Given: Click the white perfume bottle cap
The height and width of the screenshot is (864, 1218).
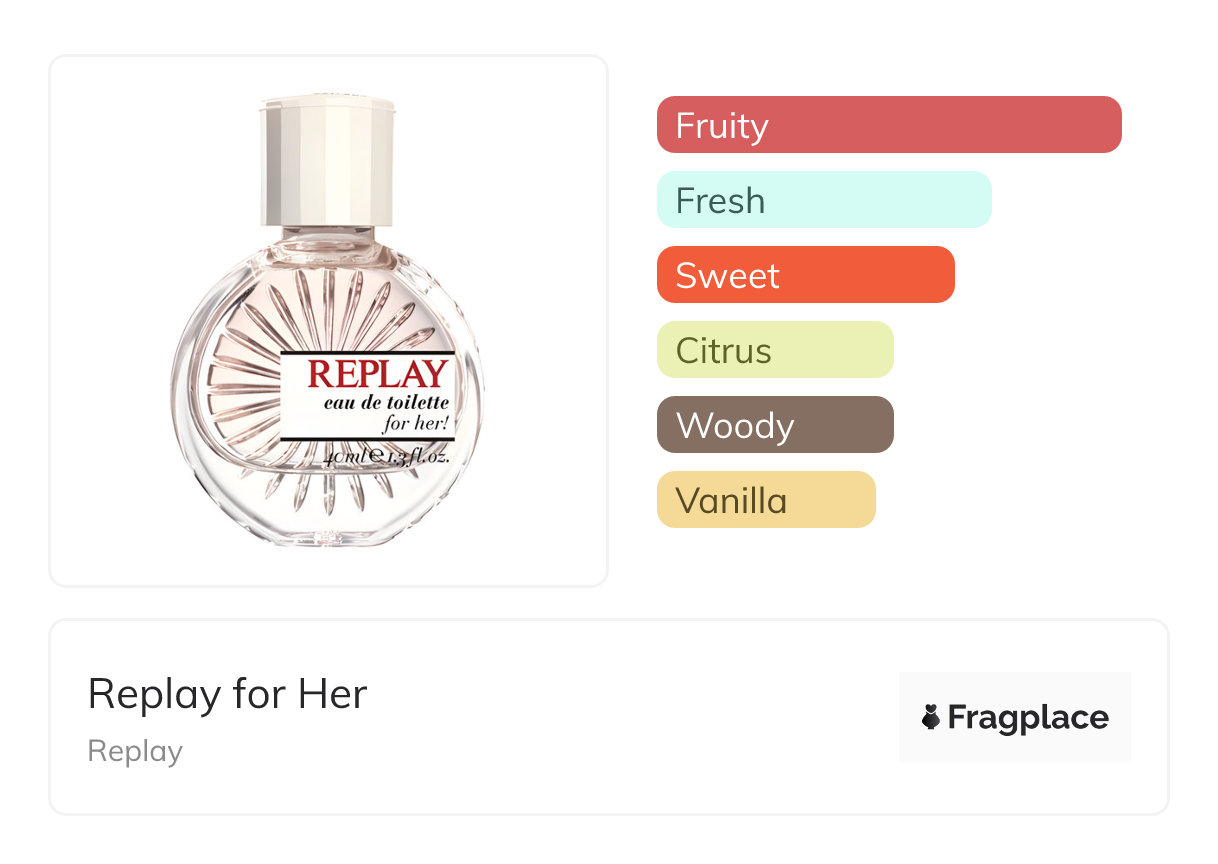Looking at the screenshot, I should (x=327, y=158).
